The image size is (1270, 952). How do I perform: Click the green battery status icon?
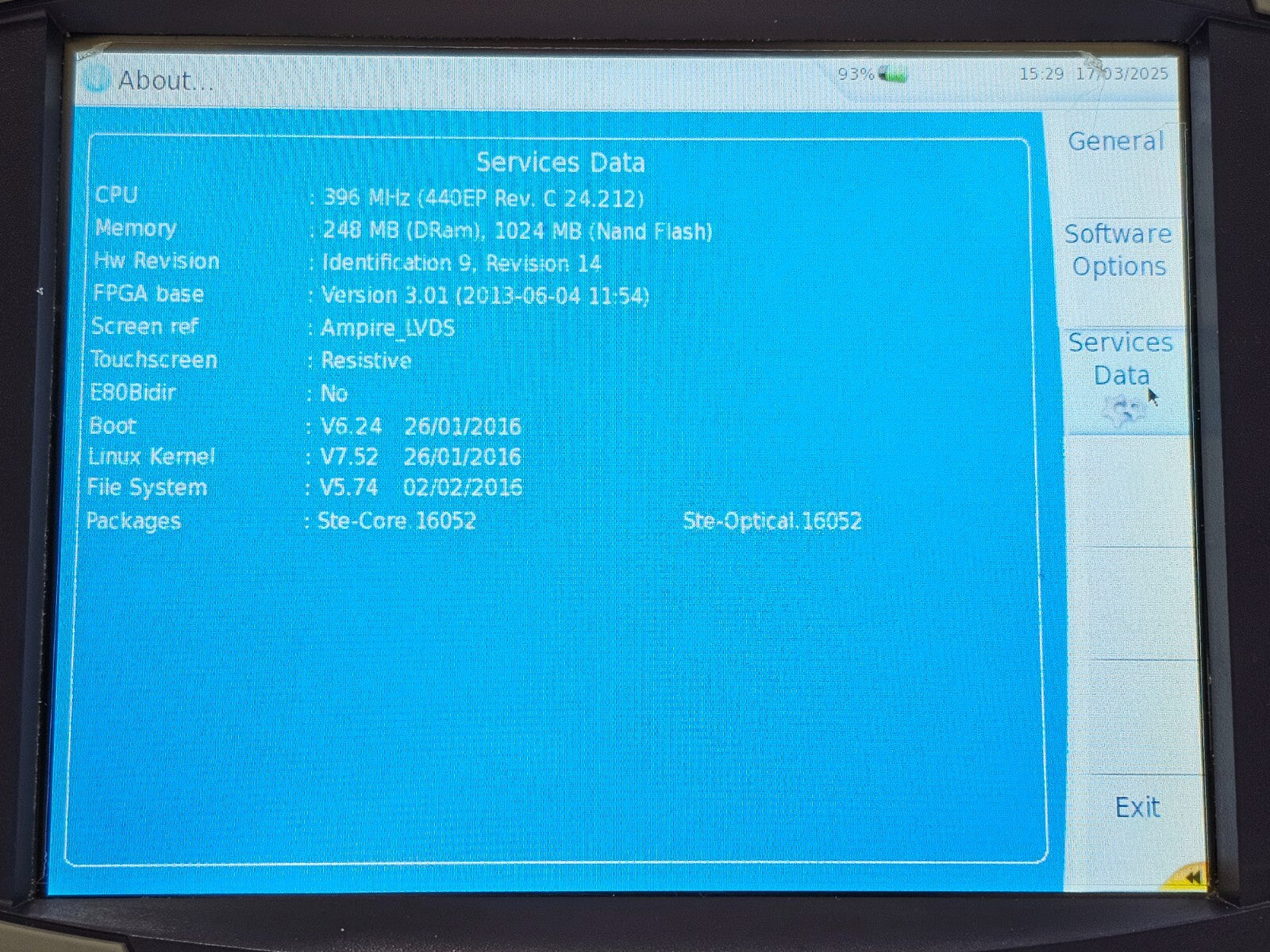coord(893,75)
